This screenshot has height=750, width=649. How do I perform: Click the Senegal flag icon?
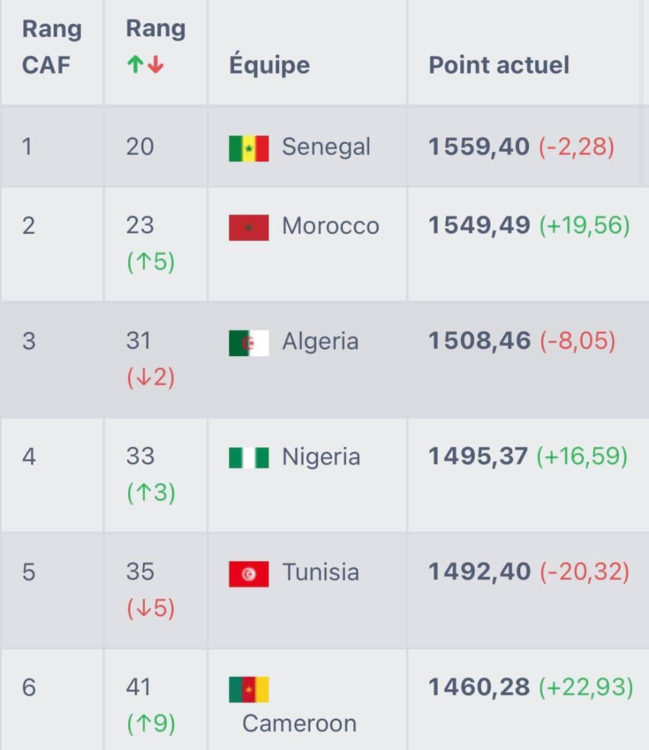248,148
